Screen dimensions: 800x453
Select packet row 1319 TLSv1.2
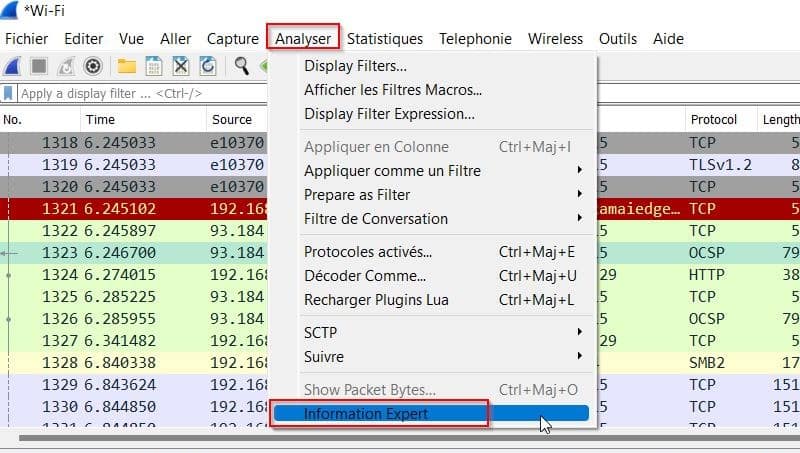coord(134,165)
